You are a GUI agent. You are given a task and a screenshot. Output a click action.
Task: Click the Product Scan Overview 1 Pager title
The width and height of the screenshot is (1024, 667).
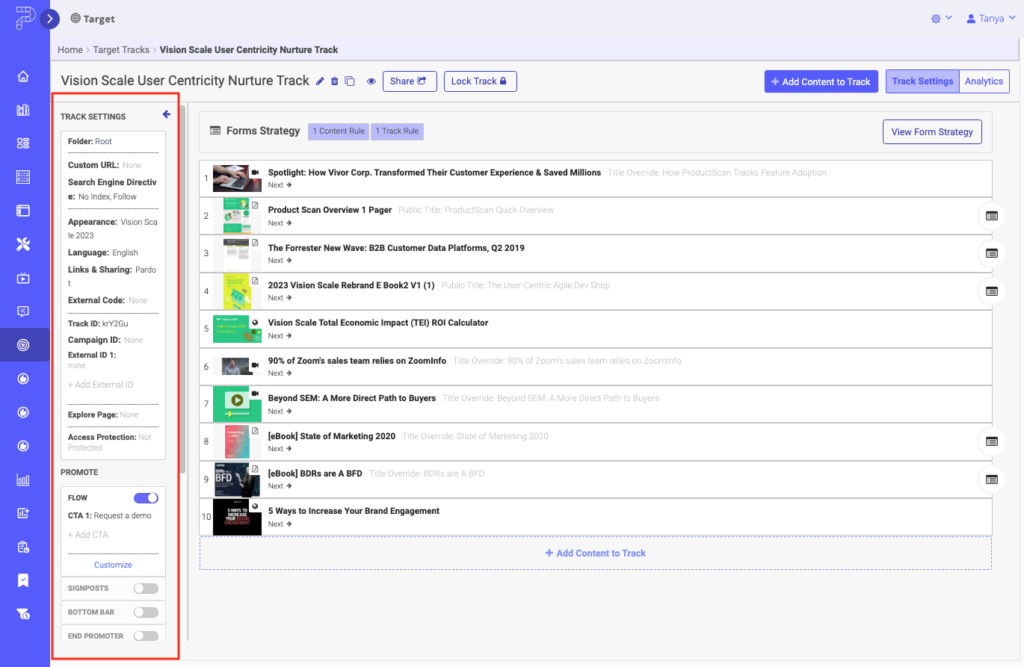click(330, 210)
